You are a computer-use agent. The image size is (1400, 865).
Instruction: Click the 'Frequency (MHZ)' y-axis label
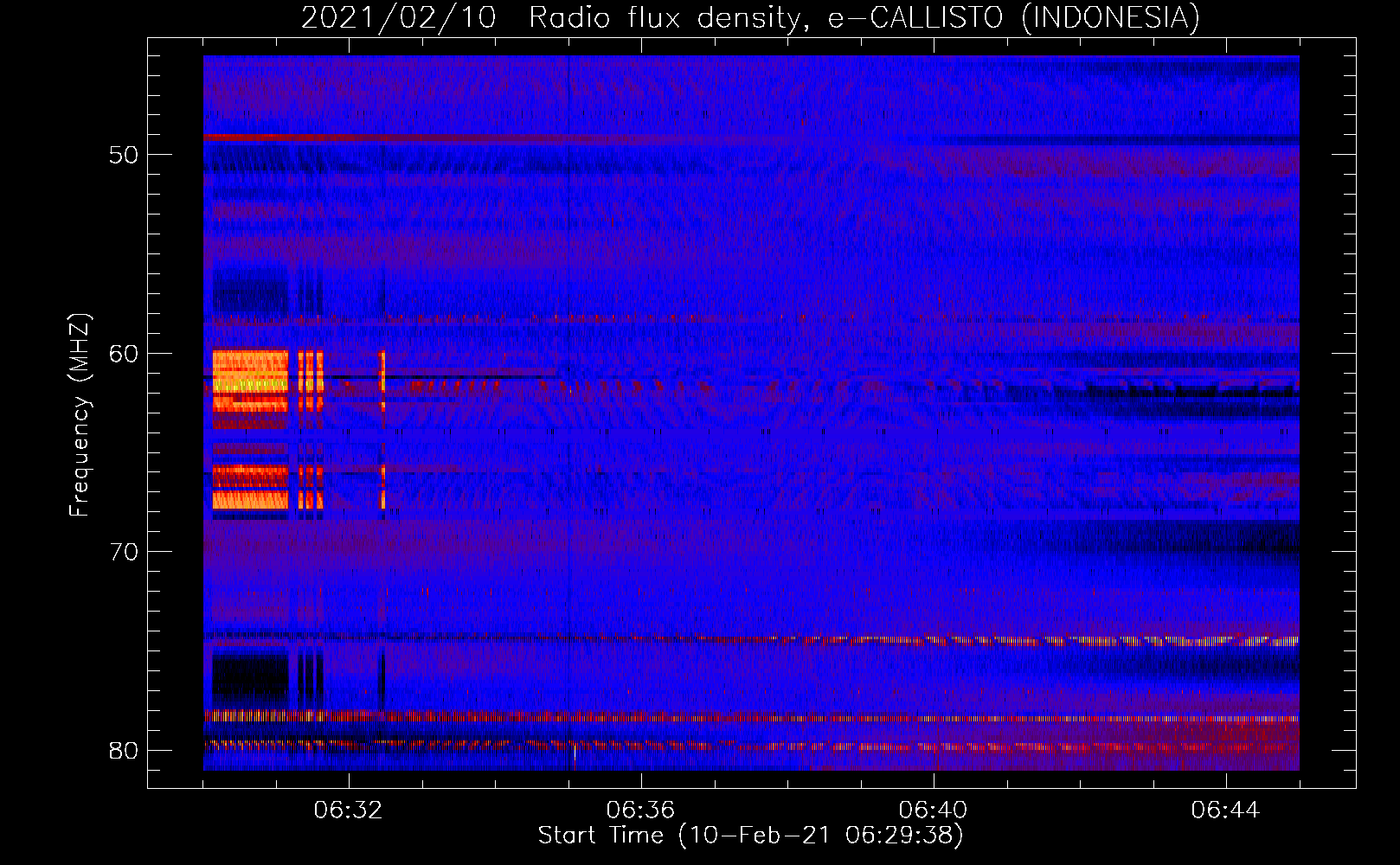(x=80, y=414)
